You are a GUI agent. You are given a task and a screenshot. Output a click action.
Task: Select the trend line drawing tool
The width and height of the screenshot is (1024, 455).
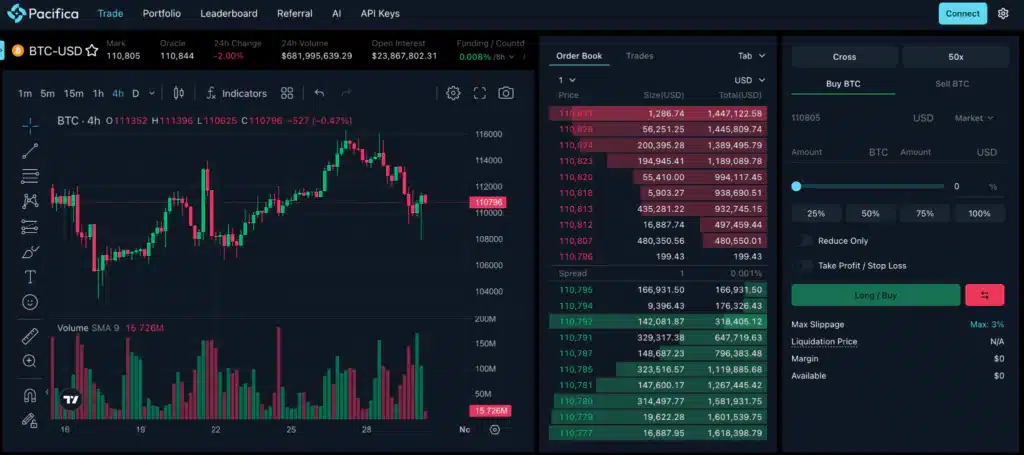(x=30, y=151)
